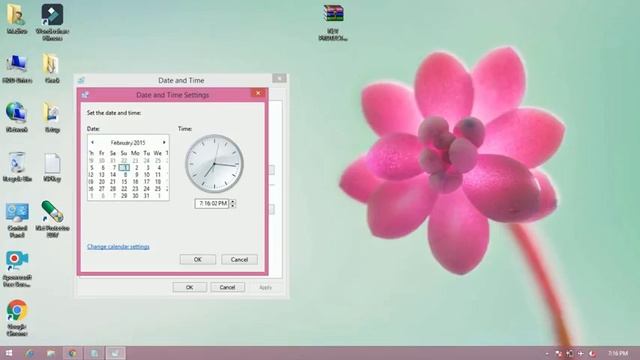The image size is (640, 360).
Task: Select day 10 in the calendar
Action: 147,175
